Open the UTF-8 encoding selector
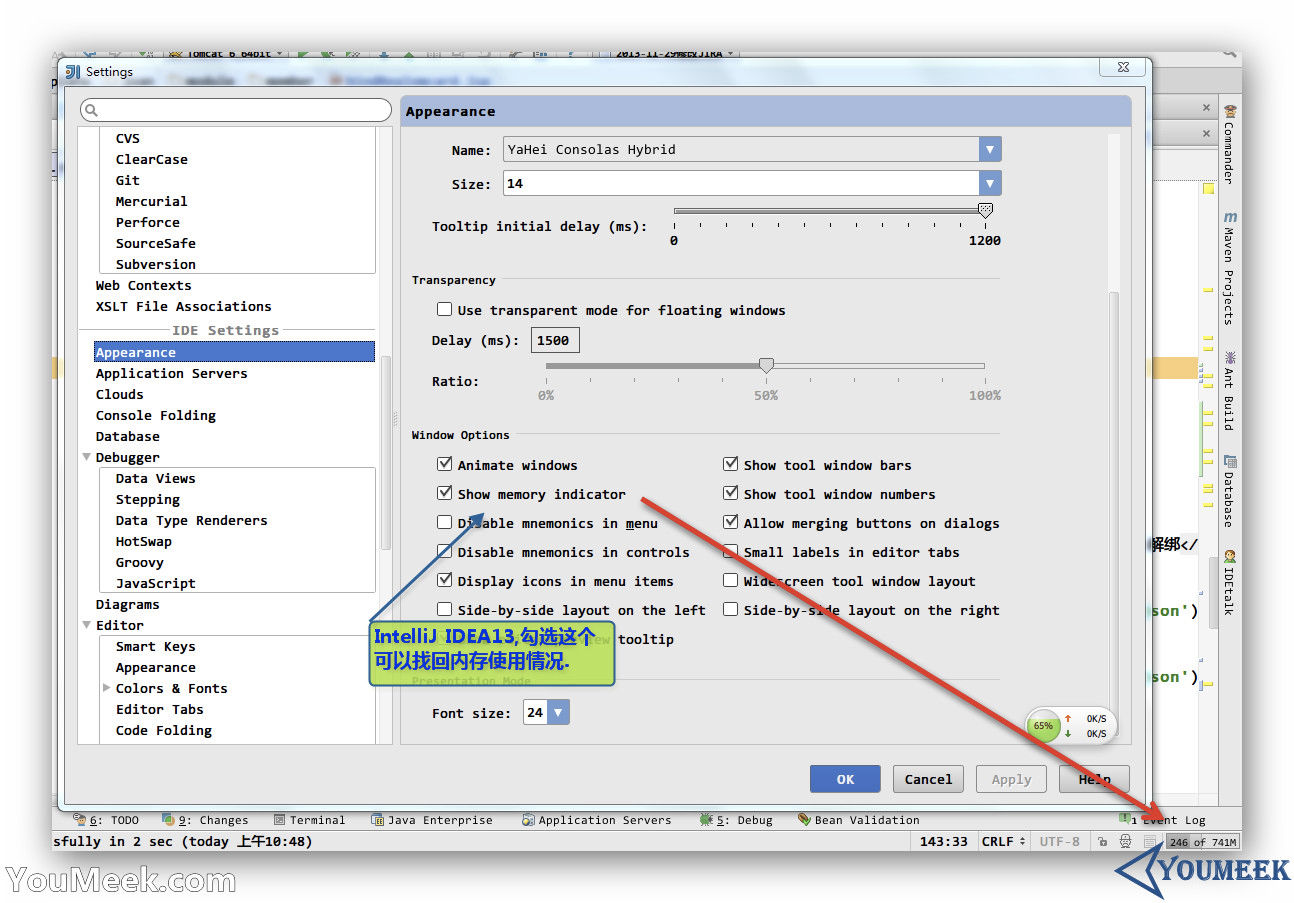This screenshot has width=1294, height=903. click(x=1059, y=842)
